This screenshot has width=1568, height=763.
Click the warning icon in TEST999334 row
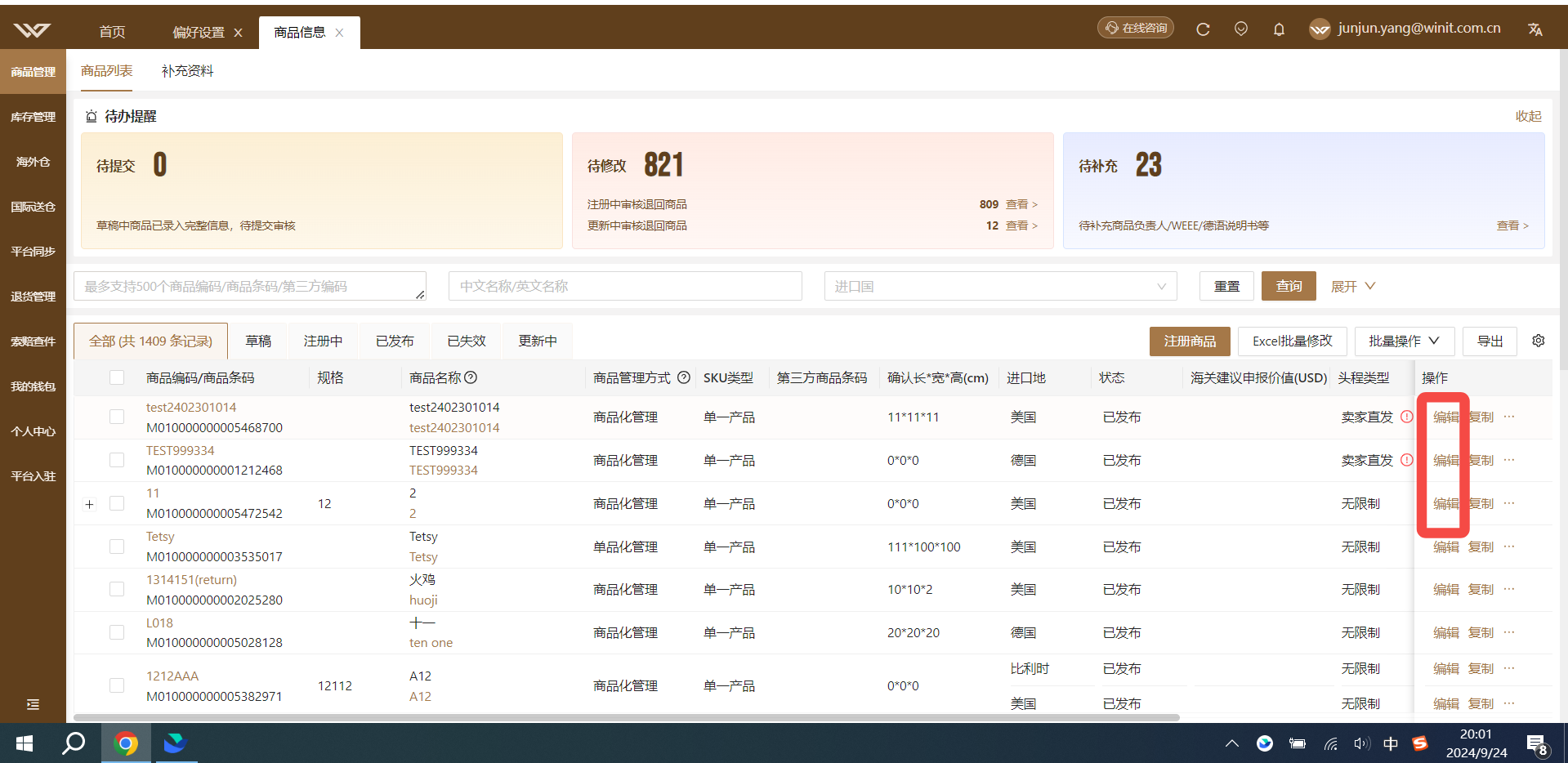tap(1407, 460)
